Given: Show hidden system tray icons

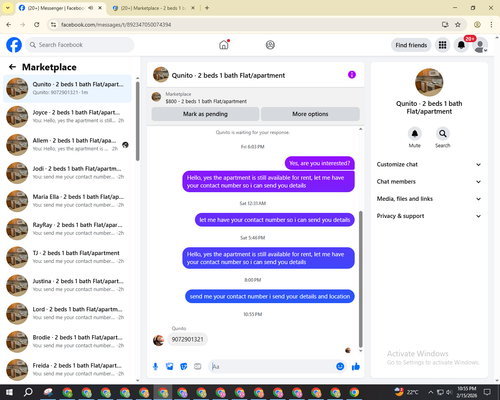Looking at the screenshot, I should 431,392.
